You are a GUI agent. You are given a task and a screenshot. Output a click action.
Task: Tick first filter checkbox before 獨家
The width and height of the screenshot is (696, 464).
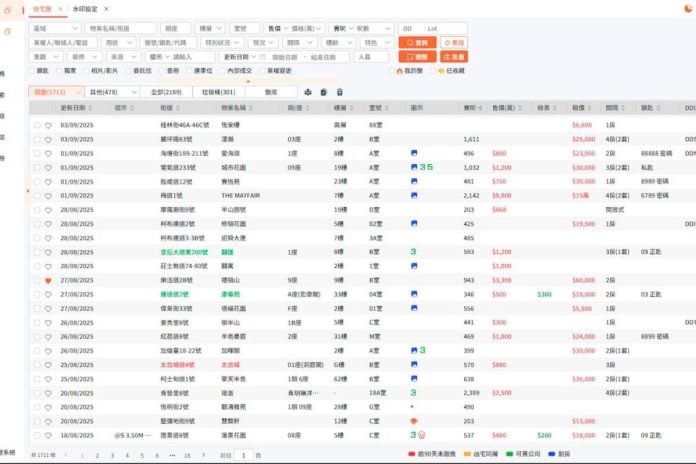tap(32, 71)
